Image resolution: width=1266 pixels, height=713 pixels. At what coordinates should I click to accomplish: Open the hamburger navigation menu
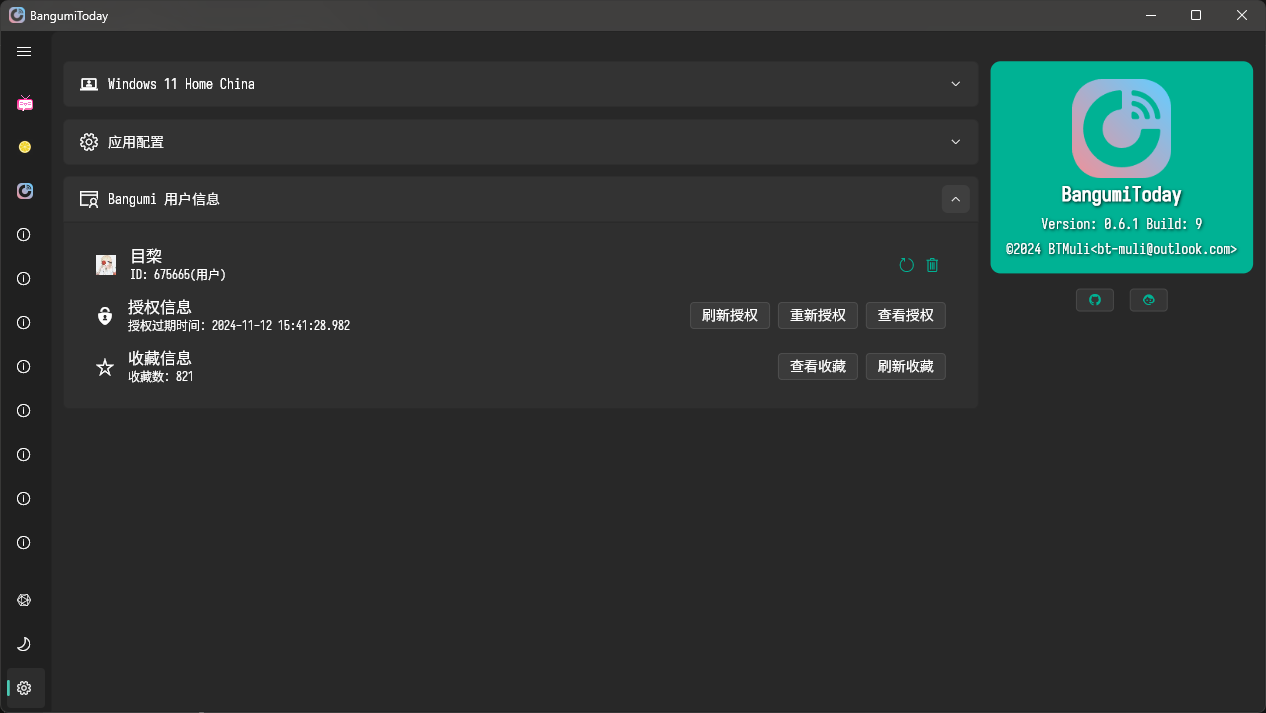[x=25, y=51]
